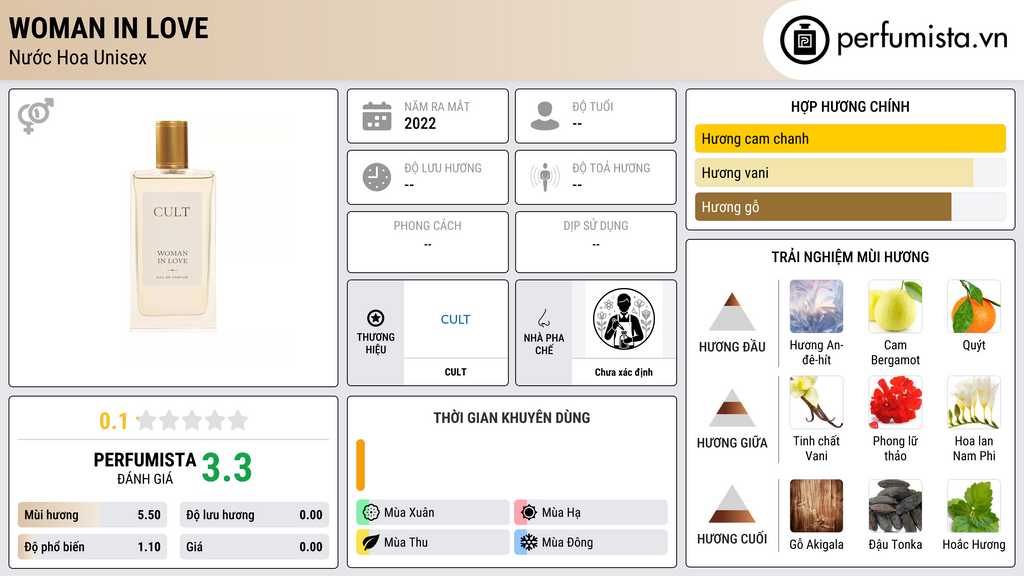Image resolution: width=1024 pixels, height=576 pixels.
Task: Click the WOMAN IN LOVE title
Action: (109, 28)
